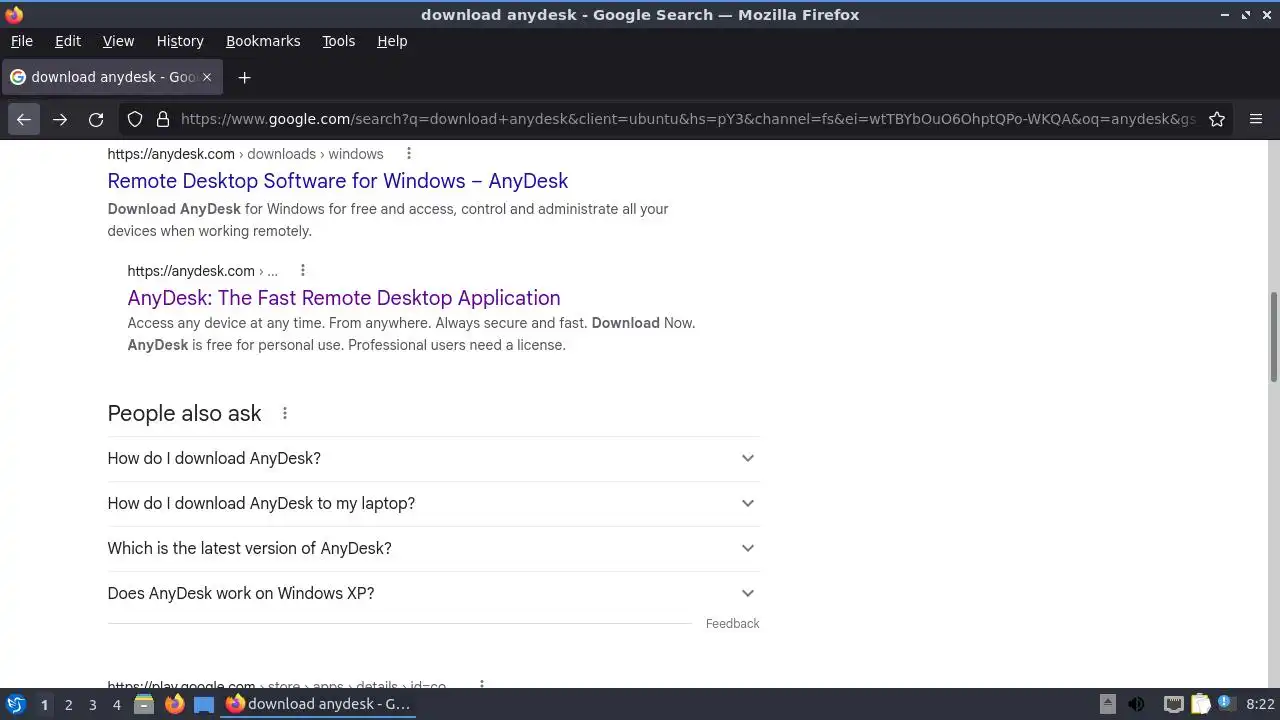The height and width of the screenshot is (720, 1280).
Task: Open the clipboard tray icon
Action: tap(1200, 704)
